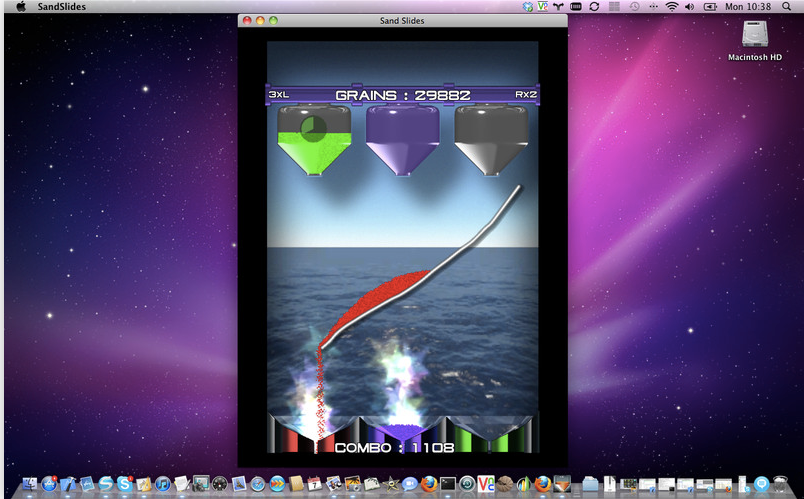The height and width of the screenshot is (499, 804).
Task: Click the purple sand hopper
Action: point(402,140)
